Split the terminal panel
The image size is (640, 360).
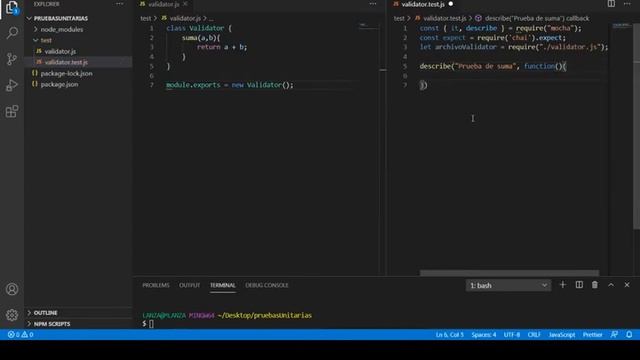(x=579, y=285)
